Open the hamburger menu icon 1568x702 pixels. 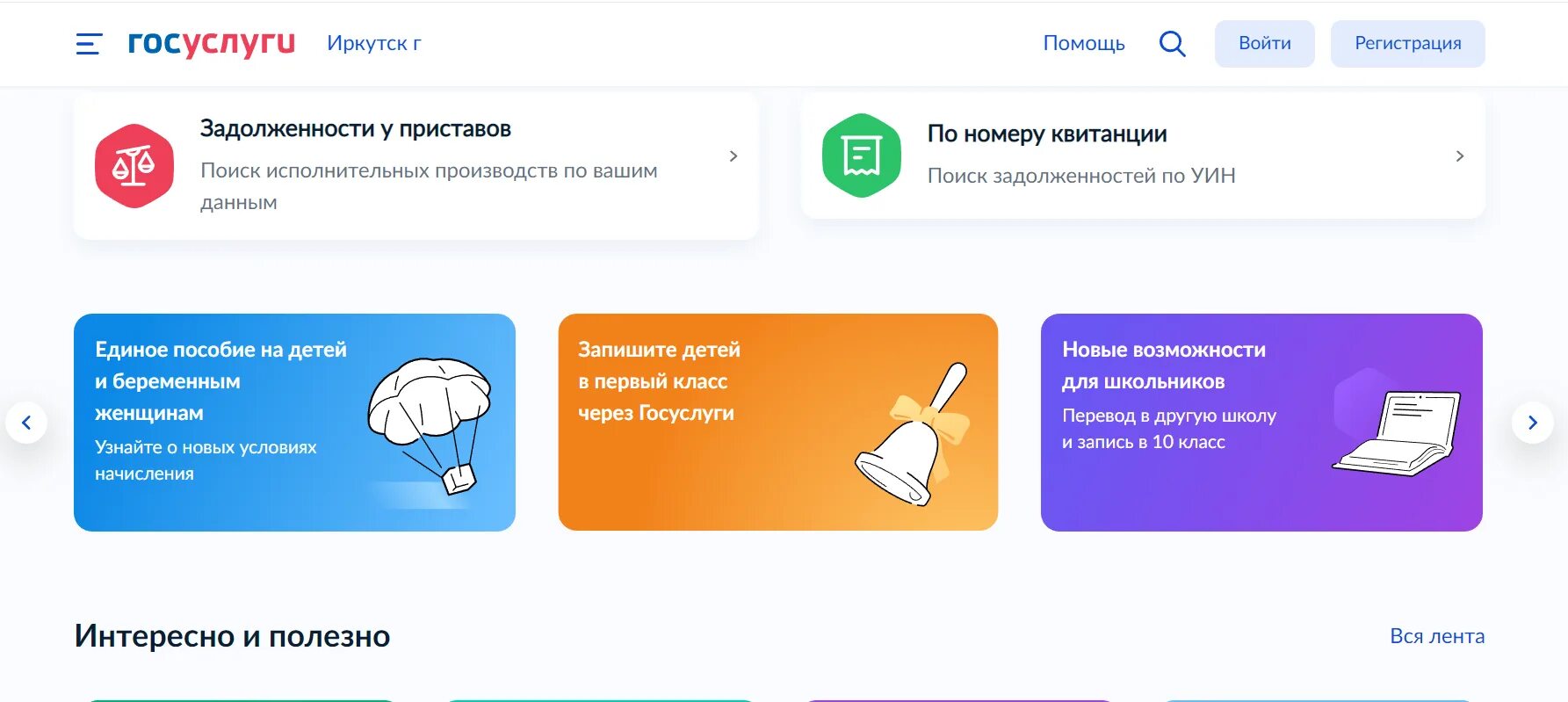[89, 44]
